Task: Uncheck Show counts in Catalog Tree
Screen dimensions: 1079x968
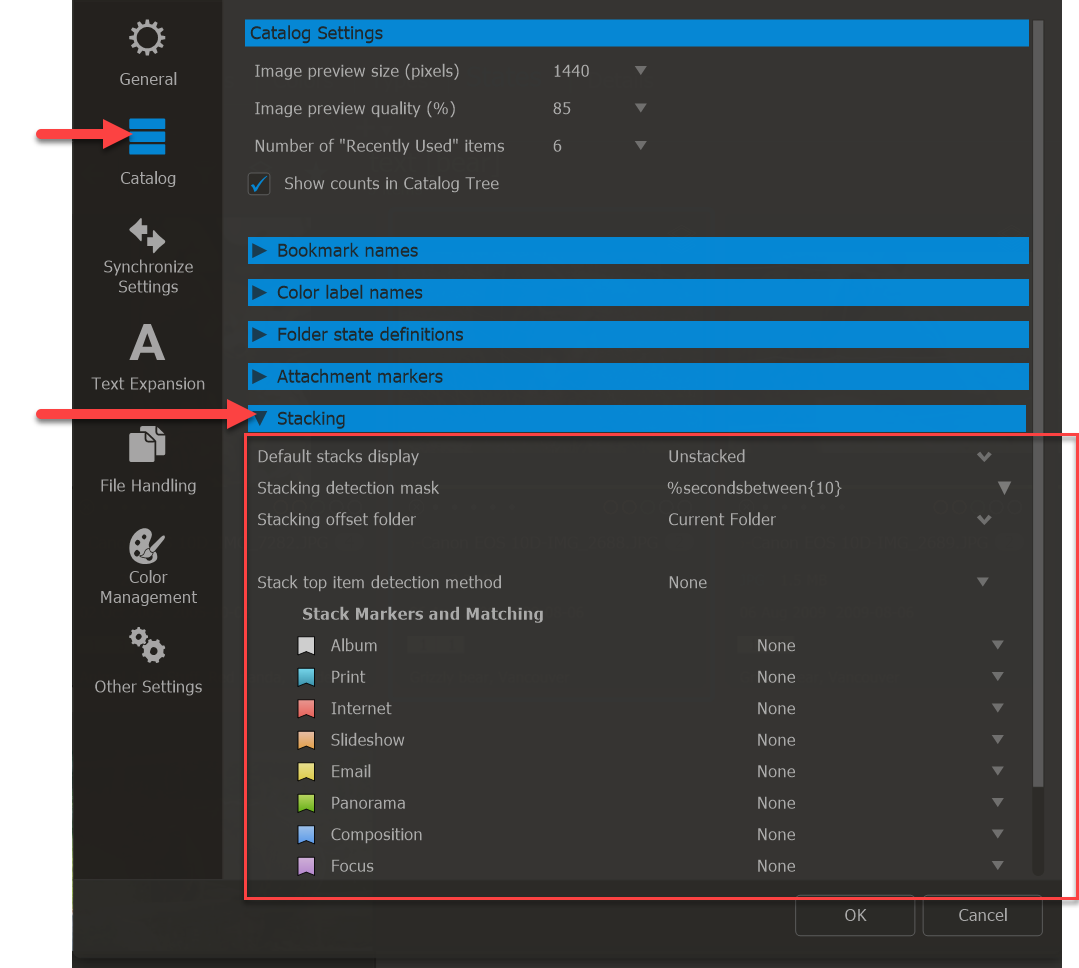Action: click(259, 184)
